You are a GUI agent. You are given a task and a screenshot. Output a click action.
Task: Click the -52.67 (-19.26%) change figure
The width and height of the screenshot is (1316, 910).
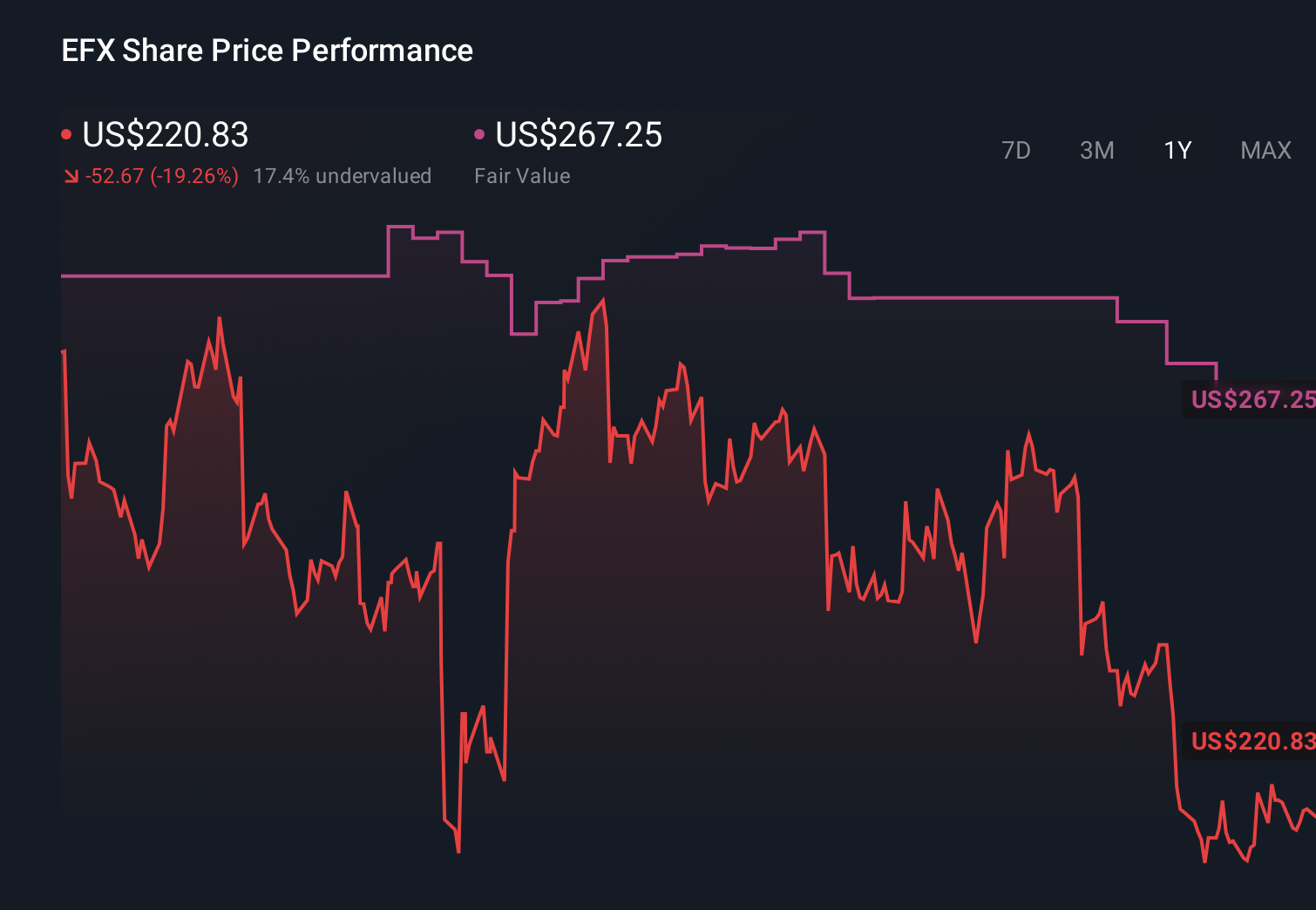(161, 176)
